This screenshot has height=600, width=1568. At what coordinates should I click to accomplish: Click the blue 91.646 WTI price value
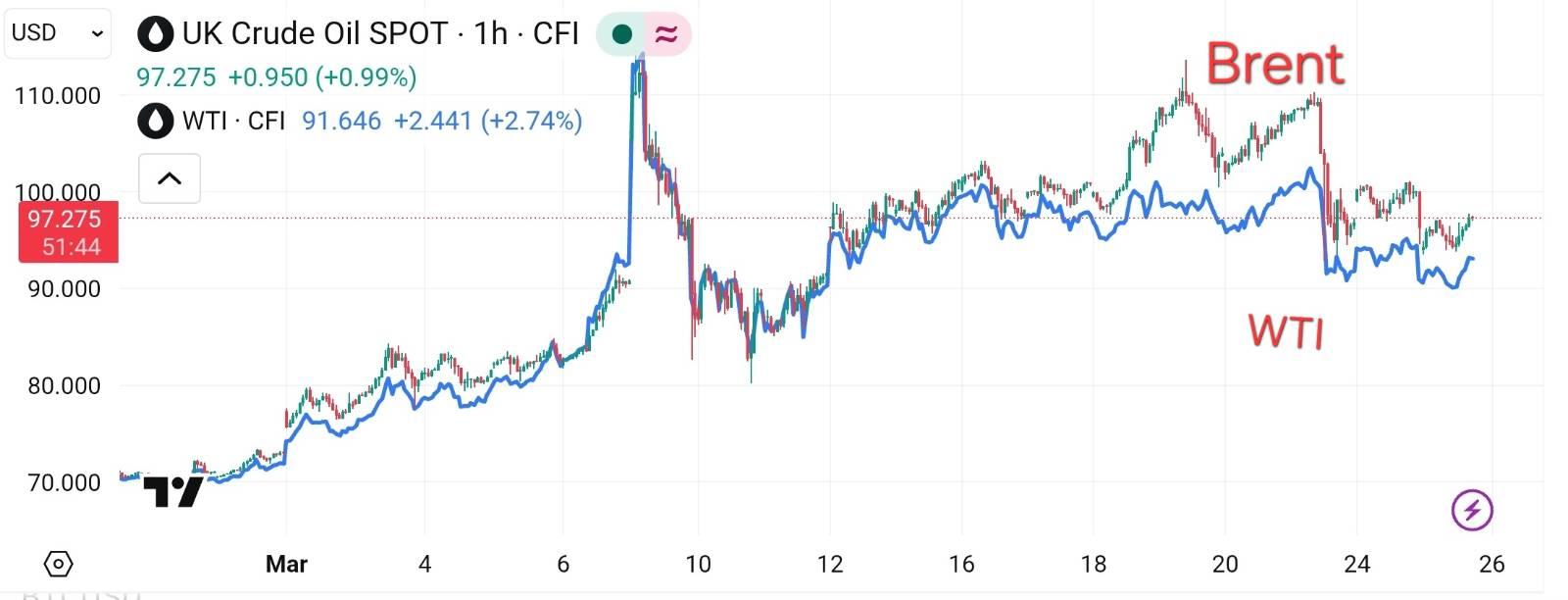click(x=341, y=121)
